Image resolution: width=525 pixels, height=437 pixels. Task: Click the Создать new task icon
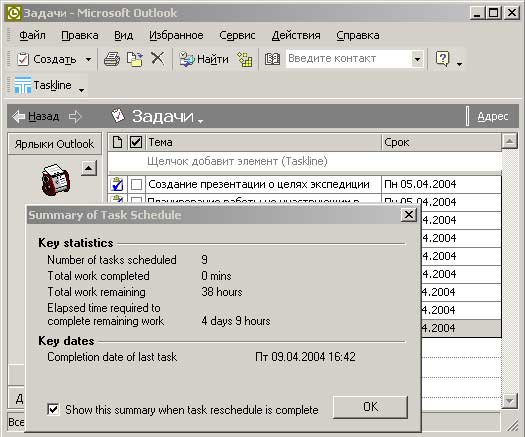pos(23,59)
